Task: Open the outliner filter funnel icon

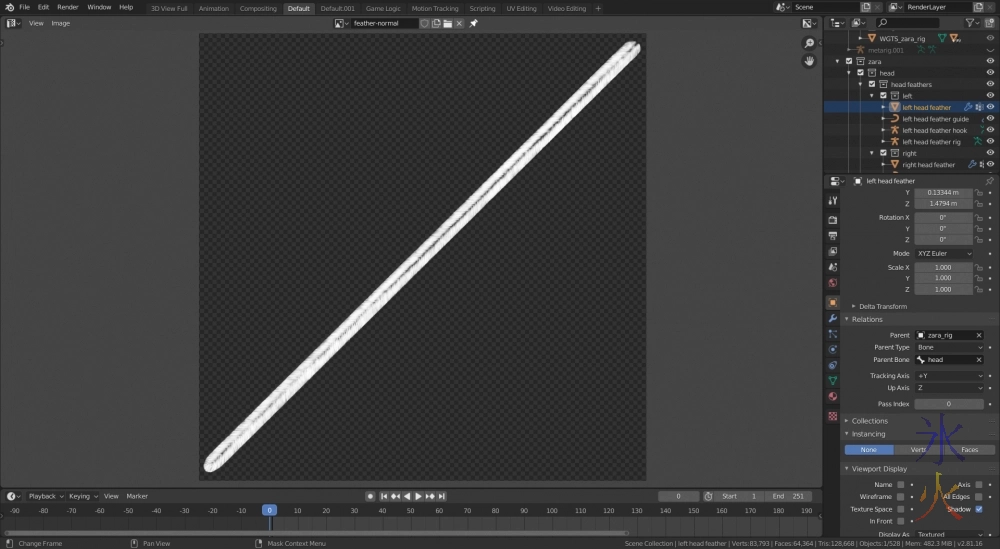Action: coord(969,23)
